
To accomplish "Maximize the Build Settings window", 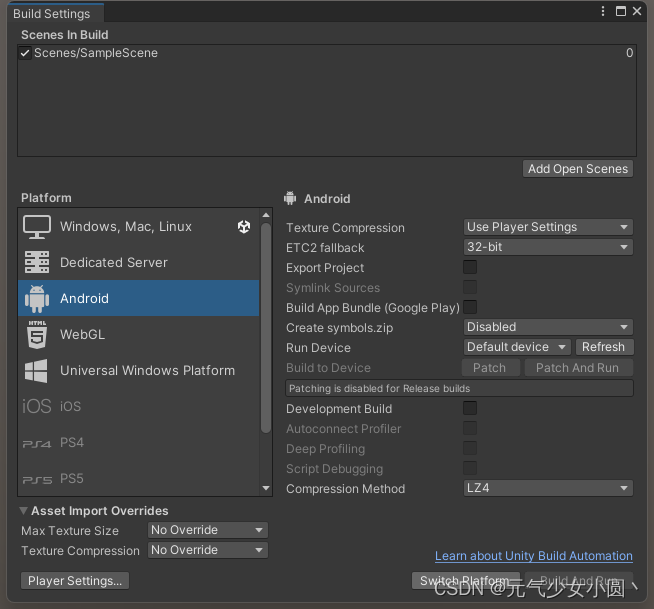I will pyautogui.click(x=621, y=11).
